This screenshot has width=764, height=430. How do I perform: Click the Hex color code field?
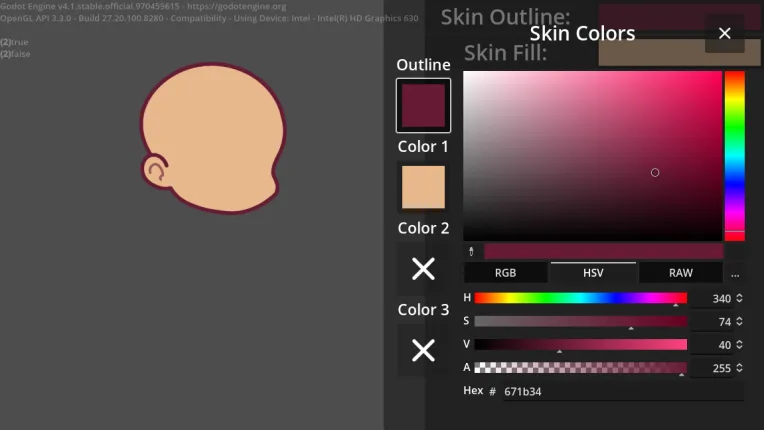pyautogui.click(x=620, y=391)
